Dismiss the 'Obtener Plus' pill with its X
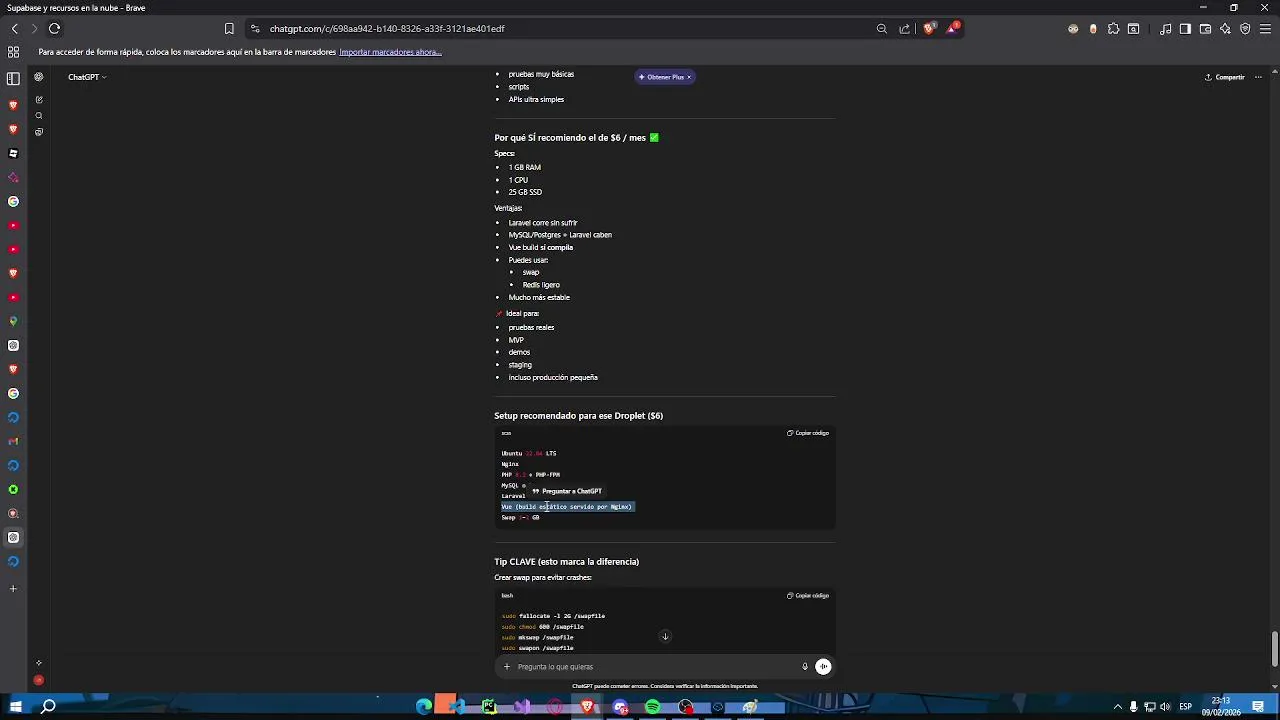 [x=689, y=77]
